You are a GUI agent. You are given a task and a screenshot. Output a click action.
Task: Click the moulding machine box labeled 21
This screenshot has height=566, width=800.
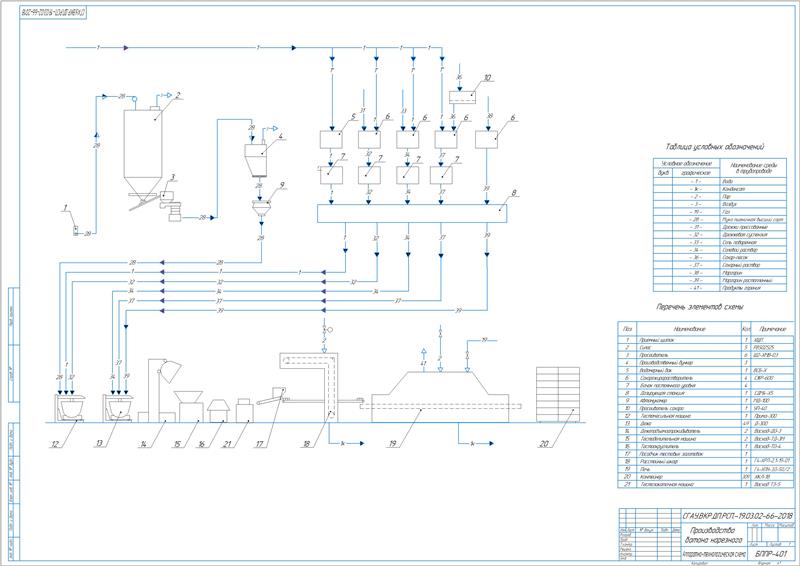pos(244,411)
